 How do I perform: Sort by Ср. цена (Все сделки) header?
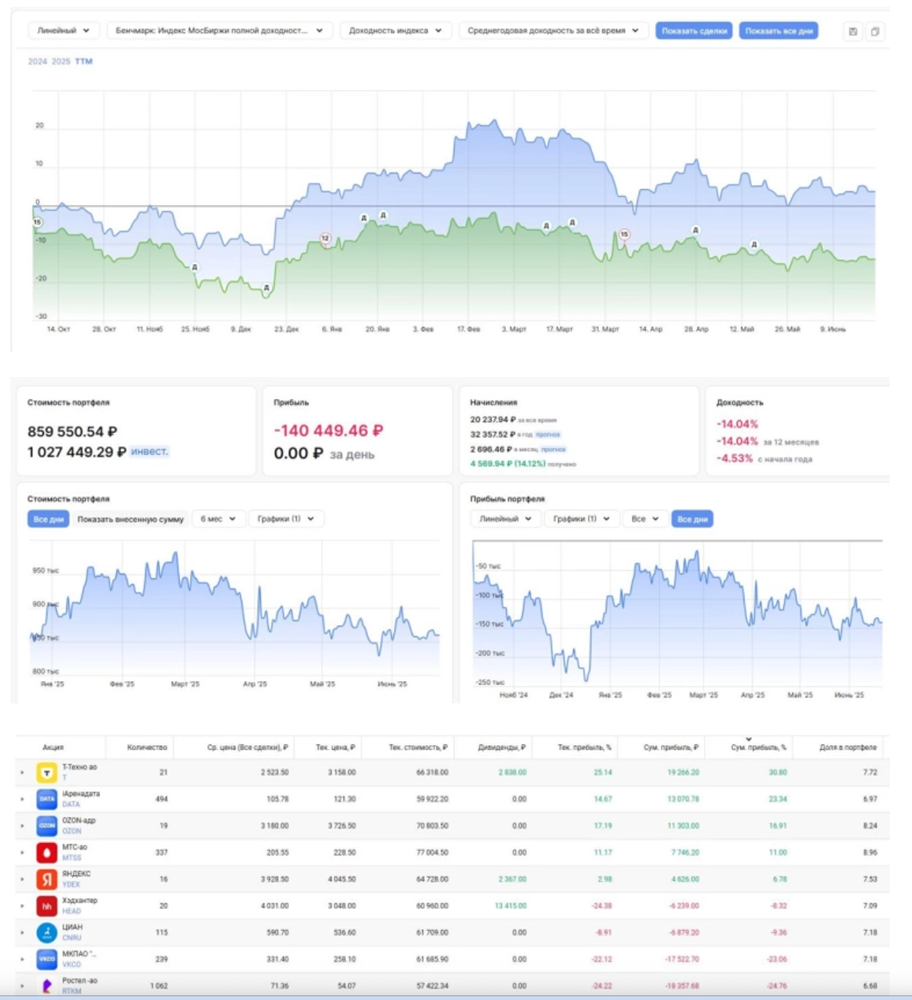[x=247, y=747]
